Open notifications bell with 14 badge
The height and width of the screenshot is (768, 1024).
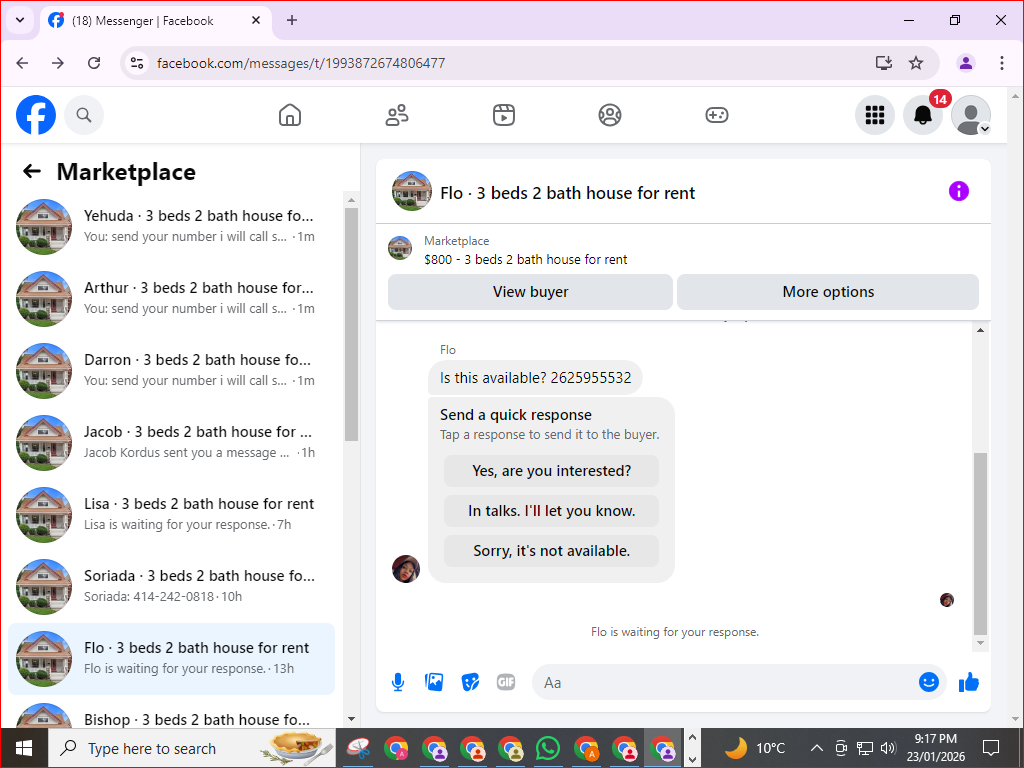click(923, 115)
